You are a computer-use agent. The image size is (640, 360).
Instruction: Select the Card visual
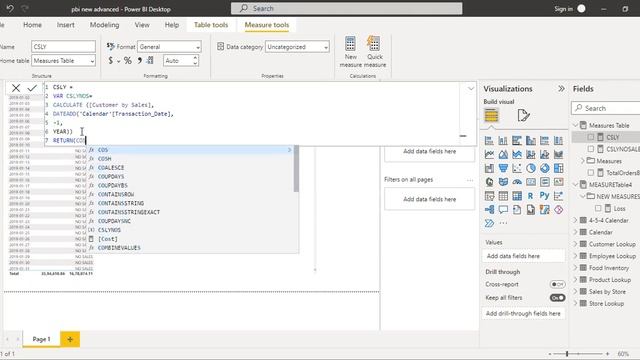(531, 182)
